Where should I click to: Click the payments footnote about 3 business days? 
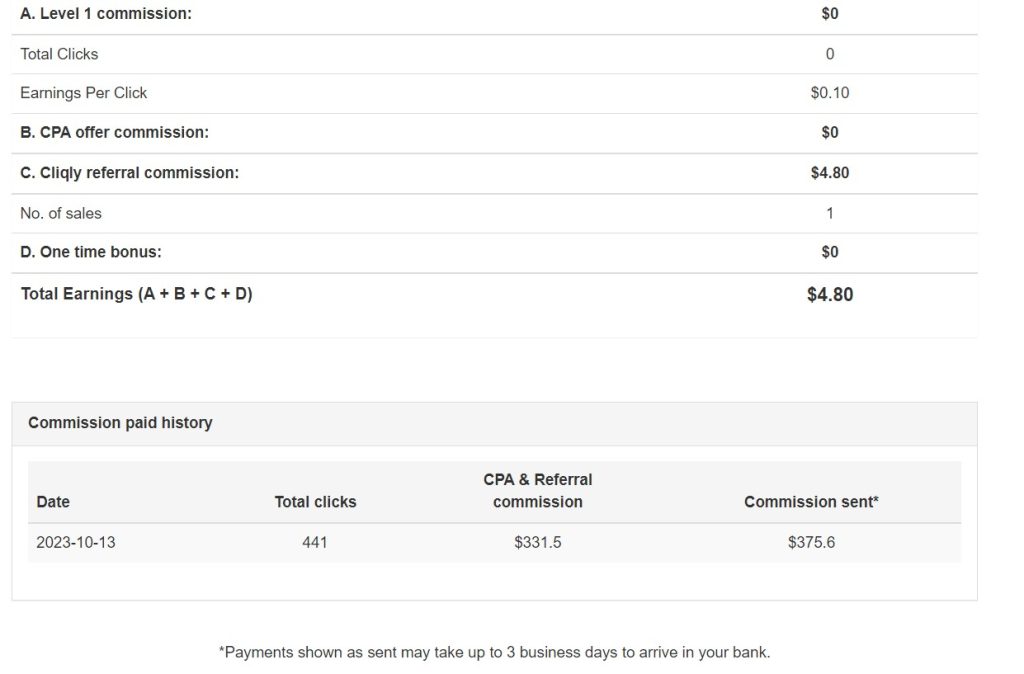coord(494,652)
